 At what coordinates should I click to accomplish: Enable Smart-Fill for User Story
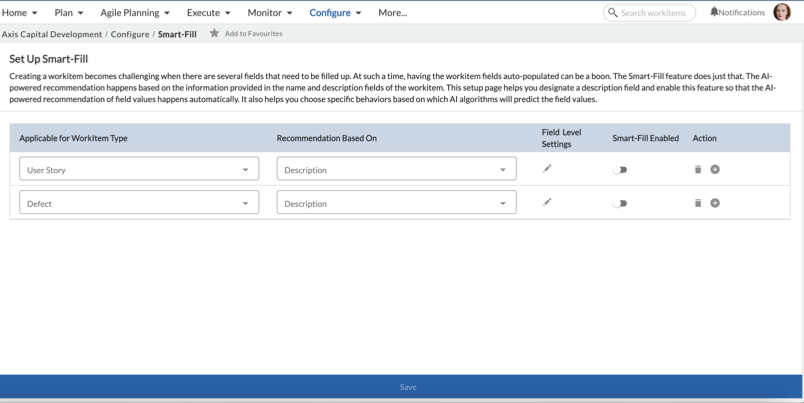tap(620, 170)
